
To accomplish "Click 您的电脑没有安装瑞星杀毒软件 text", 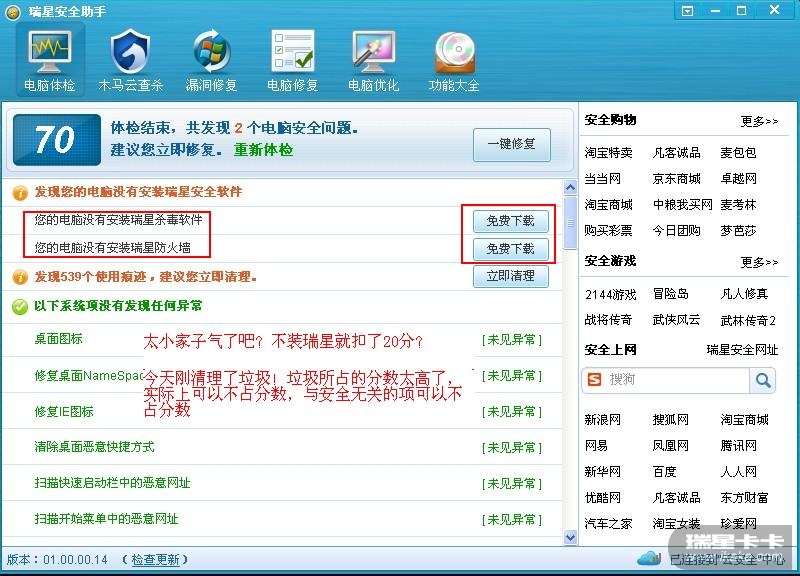I will [x=118, y=220].
